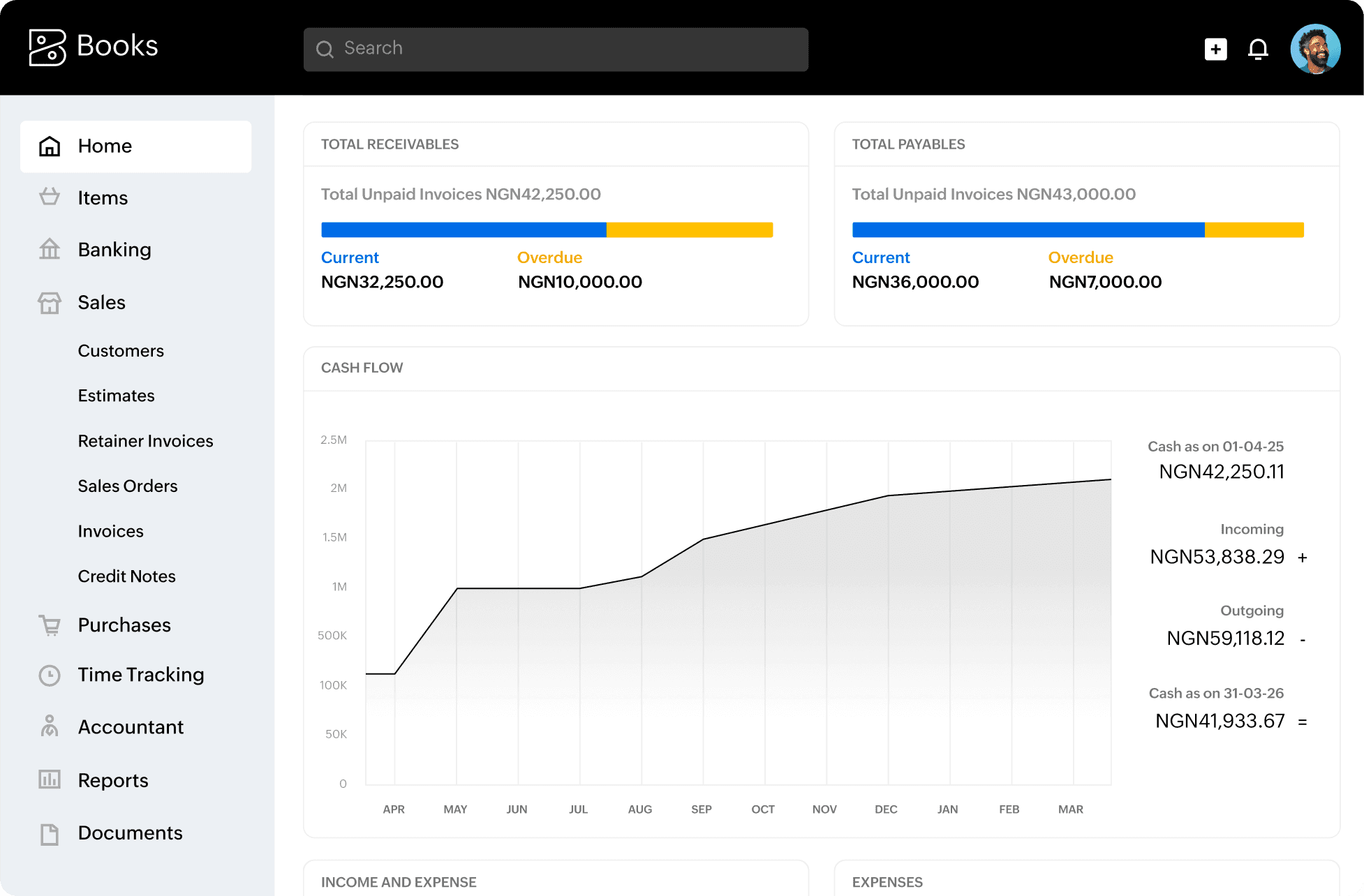Open the Reports section label
The width and height of the screenshot is (1364, 896).
113,780
